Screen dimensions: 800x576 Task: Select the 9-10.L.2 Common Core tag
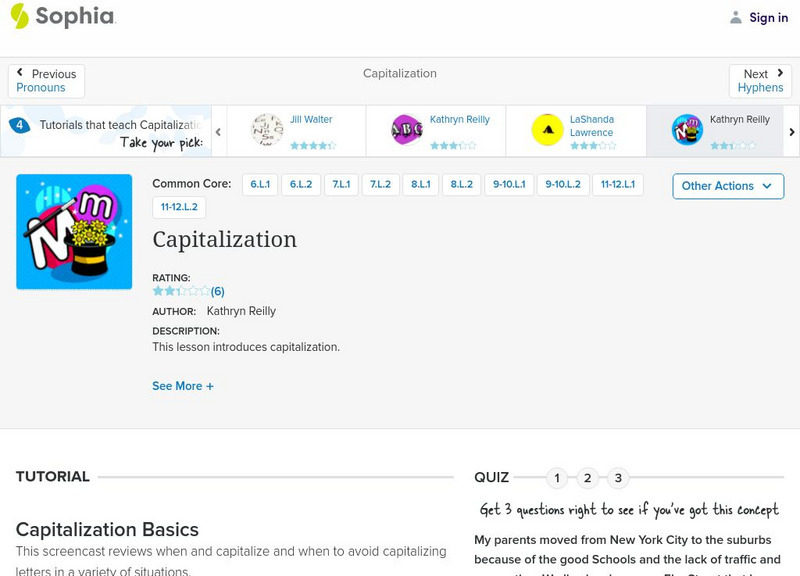[563, 185]
